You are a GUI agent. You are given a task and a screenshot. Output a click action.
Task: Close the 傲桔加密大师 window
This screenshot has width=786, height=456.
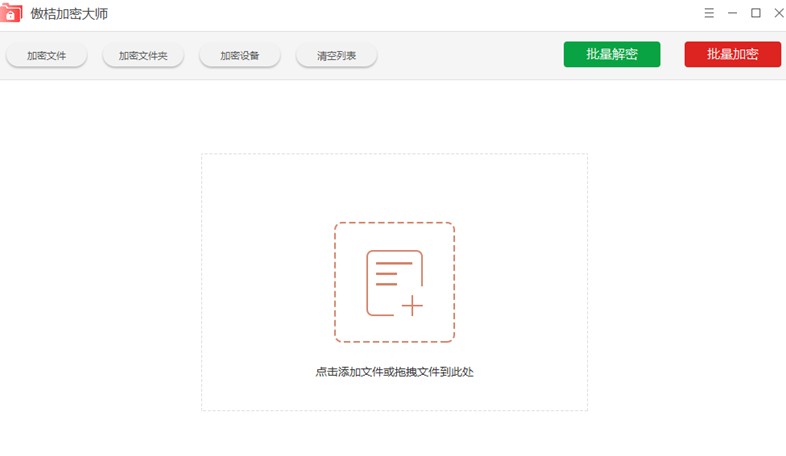(779, 13)
